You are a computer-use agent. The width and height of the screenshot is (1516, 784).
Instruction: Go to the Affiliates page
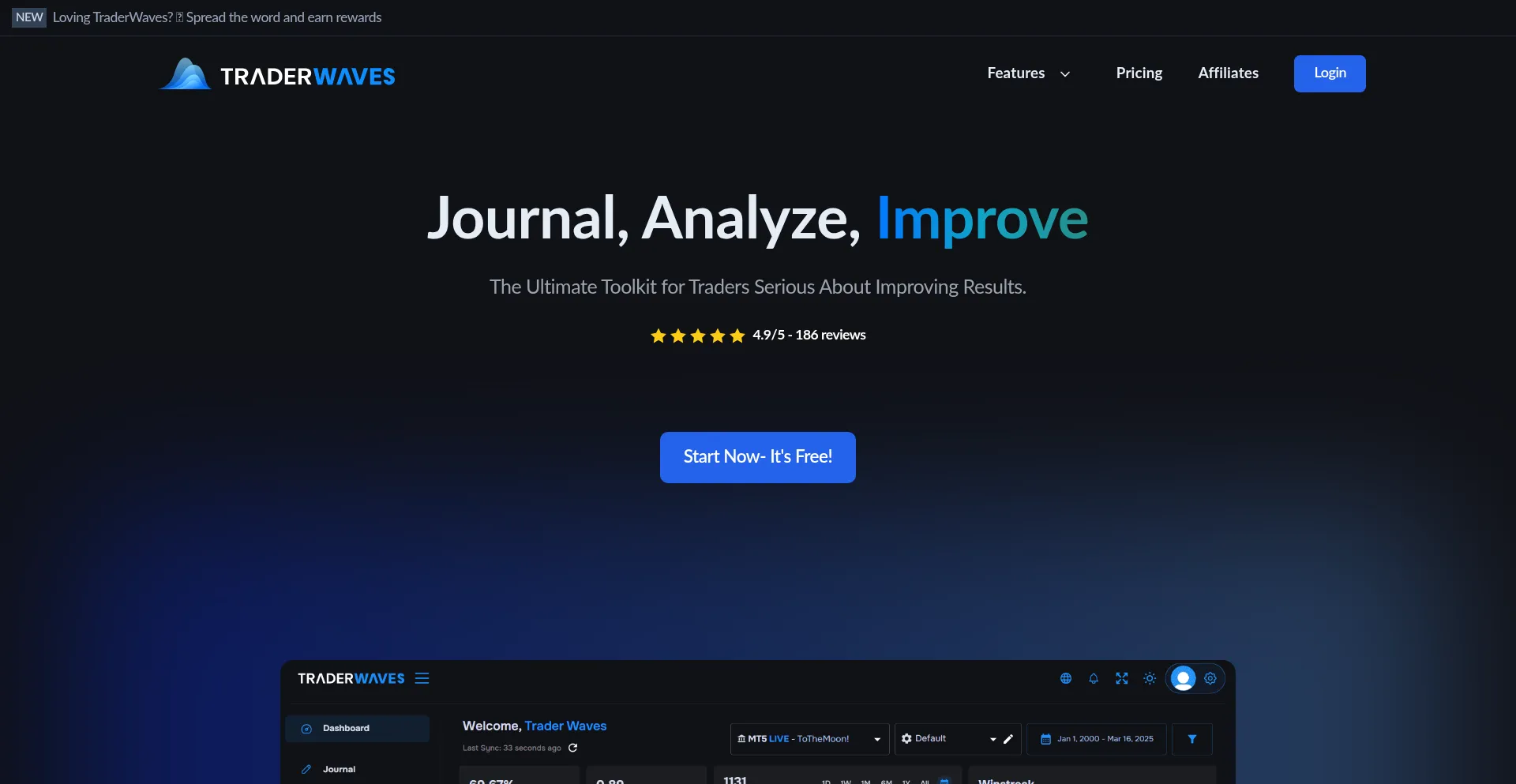[x=1228, y=73]
